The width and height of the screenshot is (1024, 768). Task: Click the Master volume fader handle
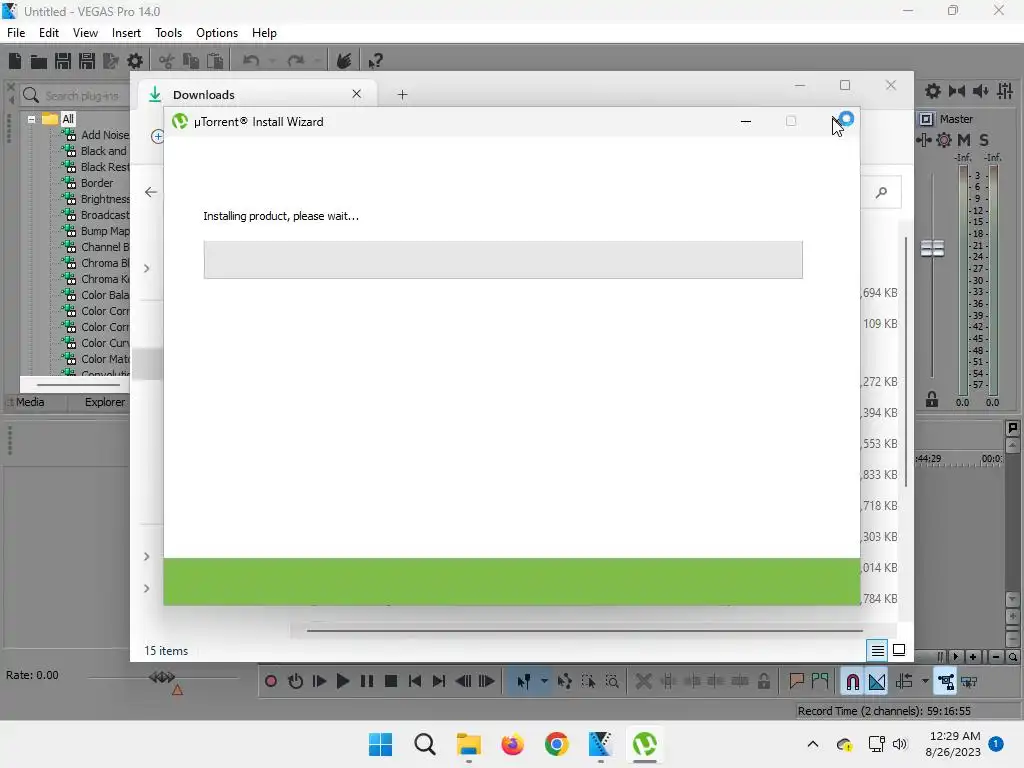click(932, 248)
